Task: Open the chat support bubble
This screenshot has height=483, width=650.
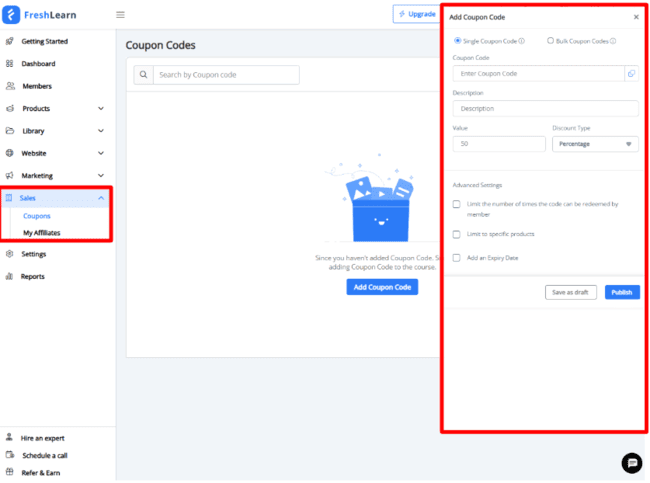Action: (632, 463)
